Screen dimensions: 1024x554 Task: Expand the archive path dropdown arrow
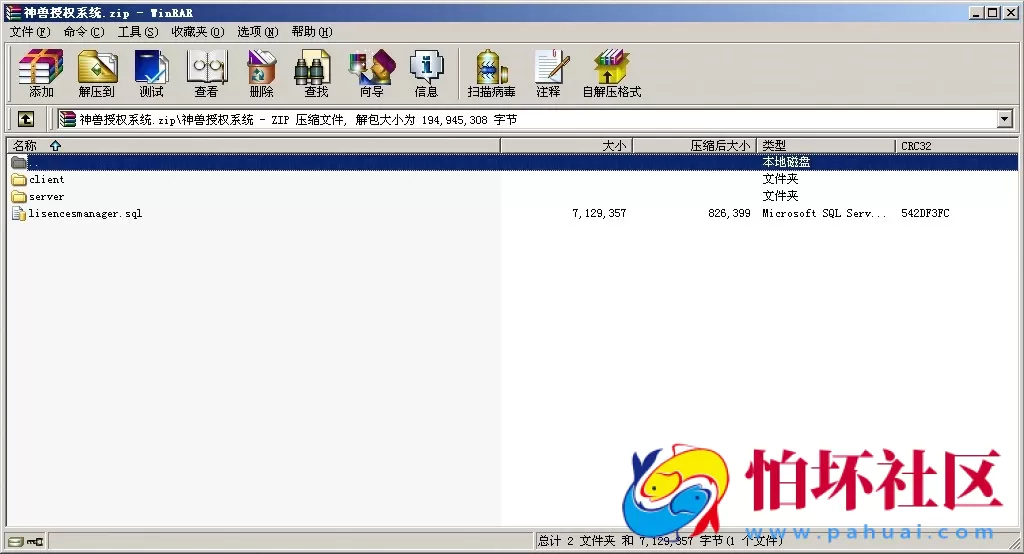(1005, 119)
